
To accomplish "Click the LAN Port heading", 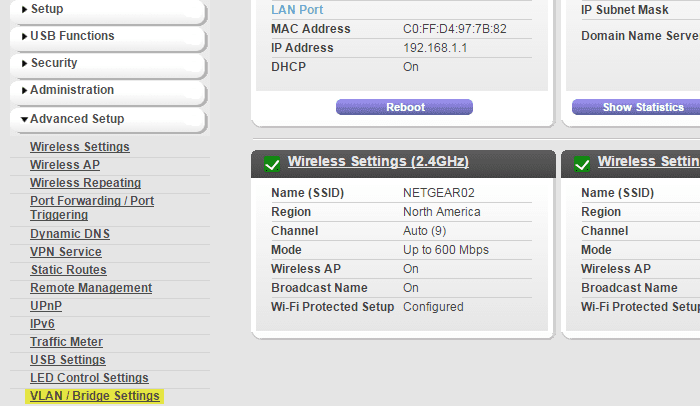I will [297, 10].
